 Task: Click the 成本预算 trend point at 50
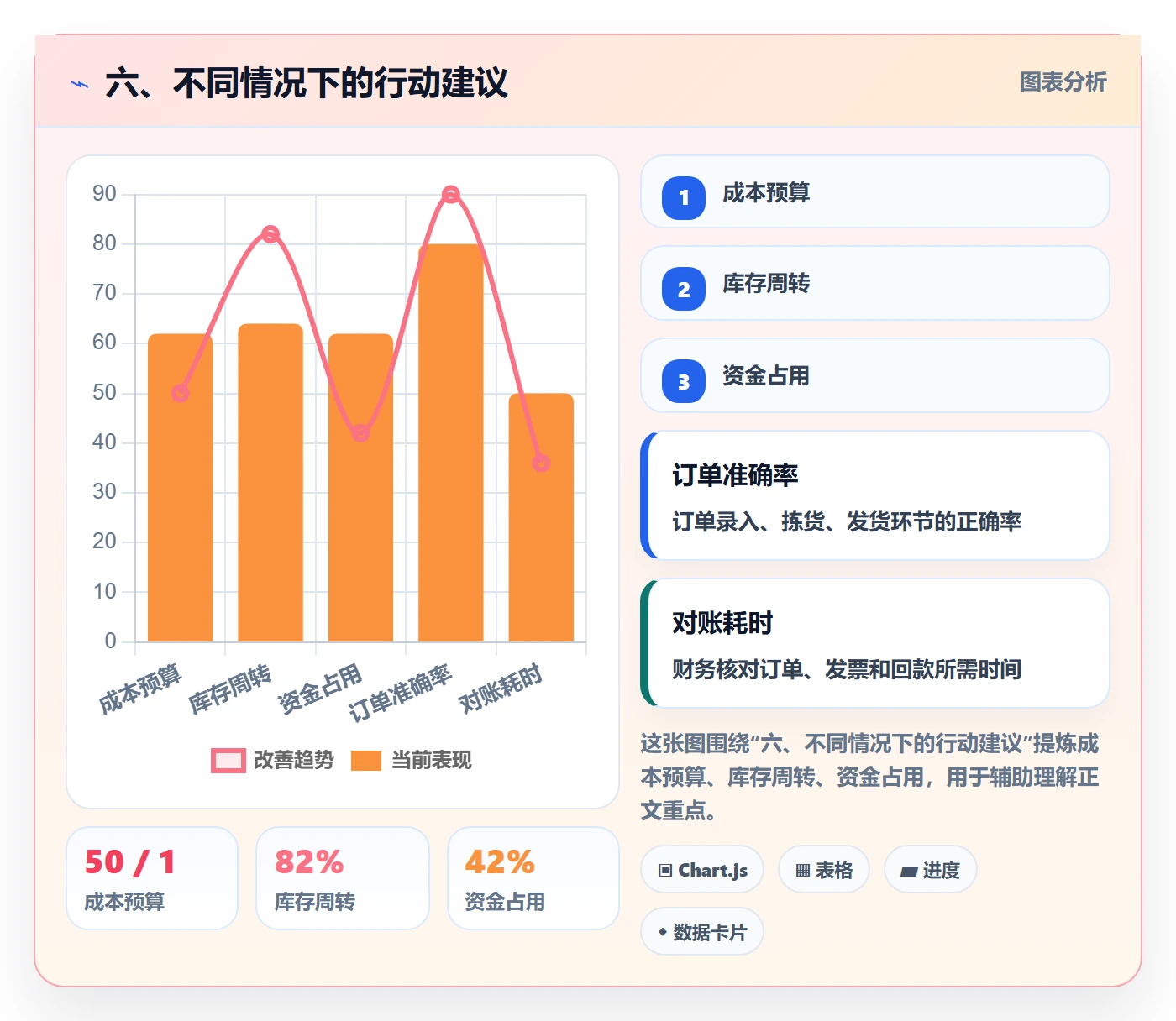pyautogui.click(x=180, y=393)
